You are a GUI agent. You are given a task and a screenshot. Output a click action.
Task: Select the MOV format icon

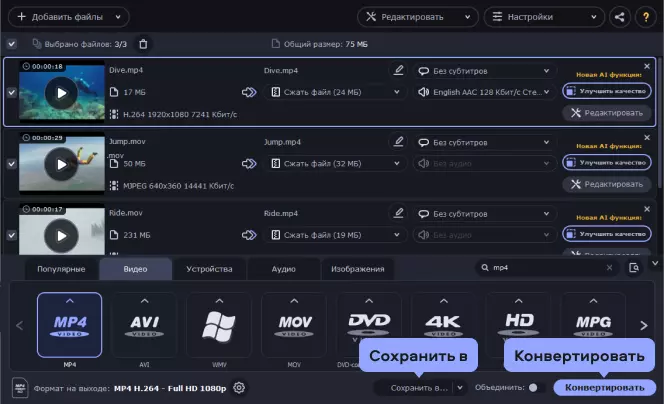(294, 327)
